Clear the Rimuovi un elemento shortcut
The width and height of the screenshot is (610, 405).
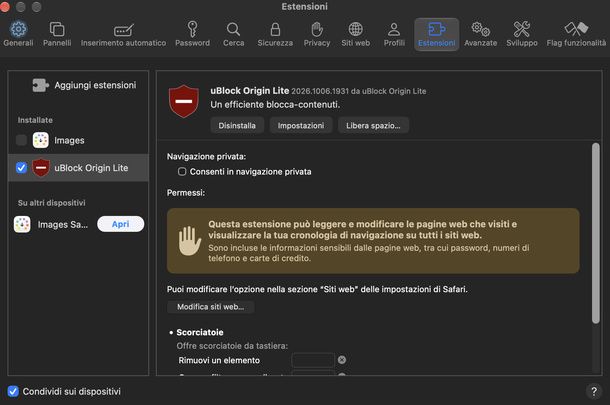click(x=342, y=360)
